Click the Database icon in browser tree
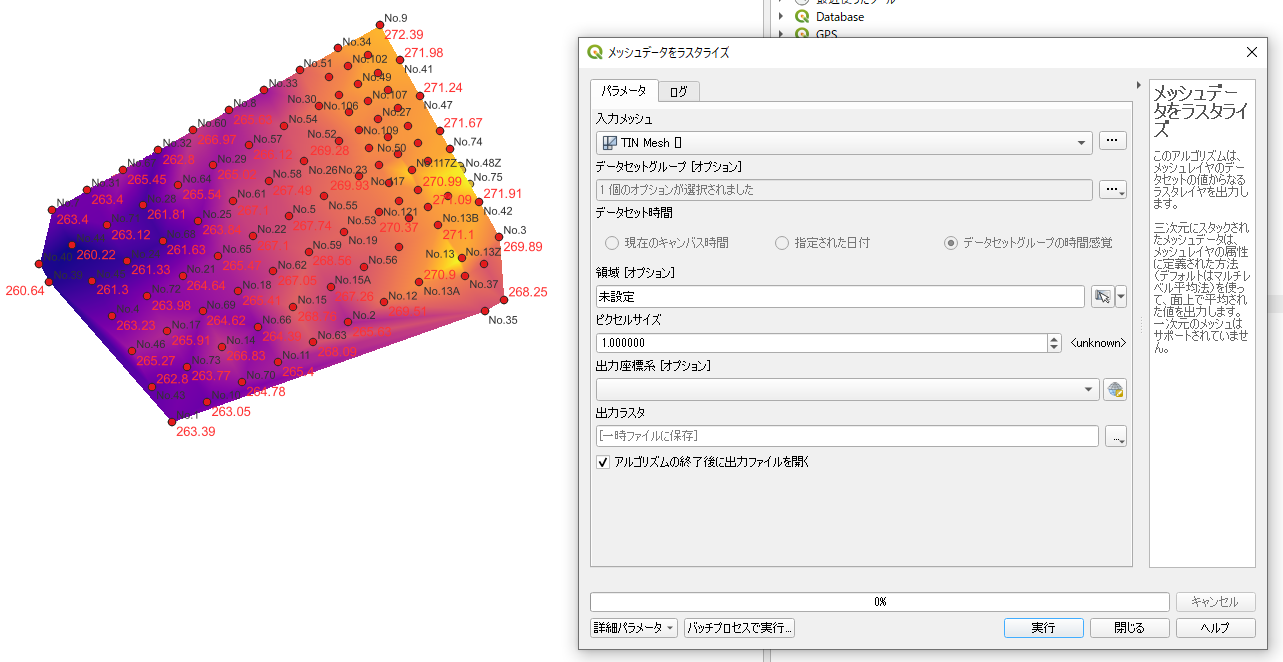This screenshot has height=662, width=1283. (801, 16)
